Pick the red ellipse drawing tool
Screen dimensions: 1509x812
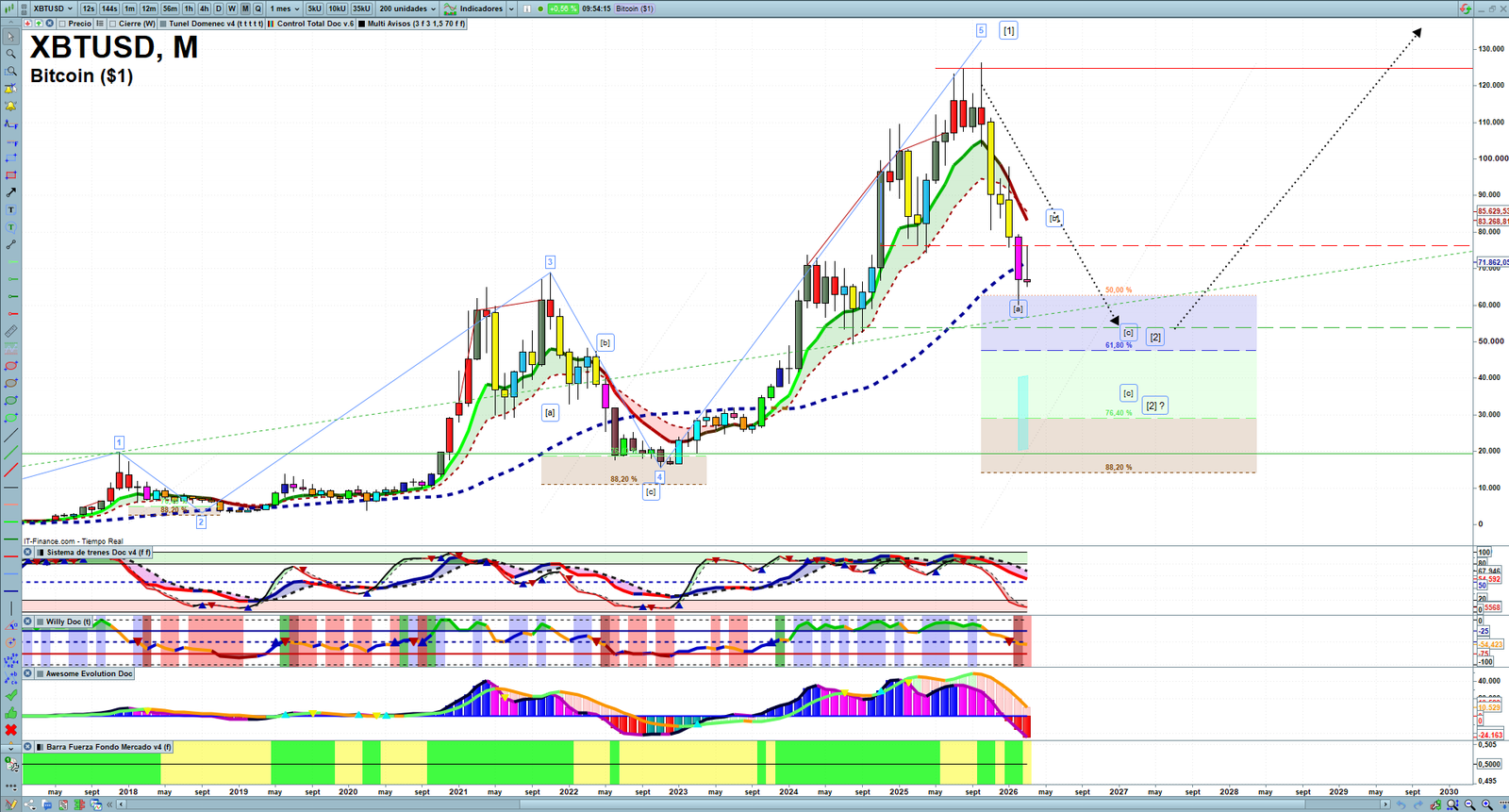(11, 366)
